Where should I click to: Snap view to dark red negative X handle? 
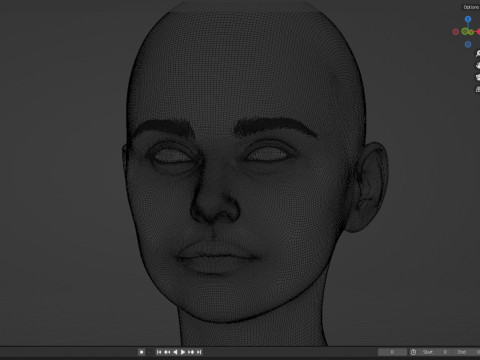[x=456, y=32]
